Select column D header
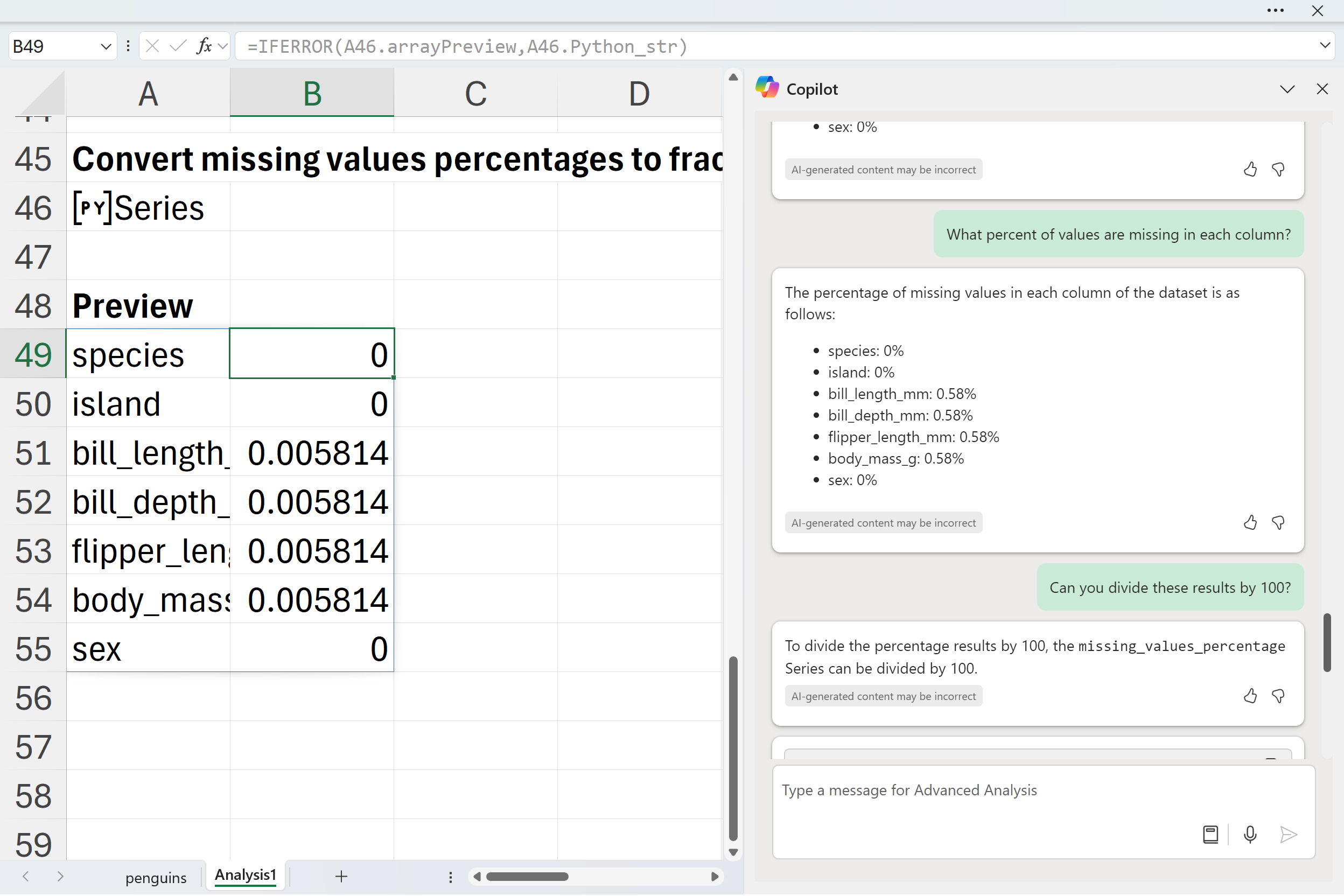 pyautogui.click(x=639, y=93)
